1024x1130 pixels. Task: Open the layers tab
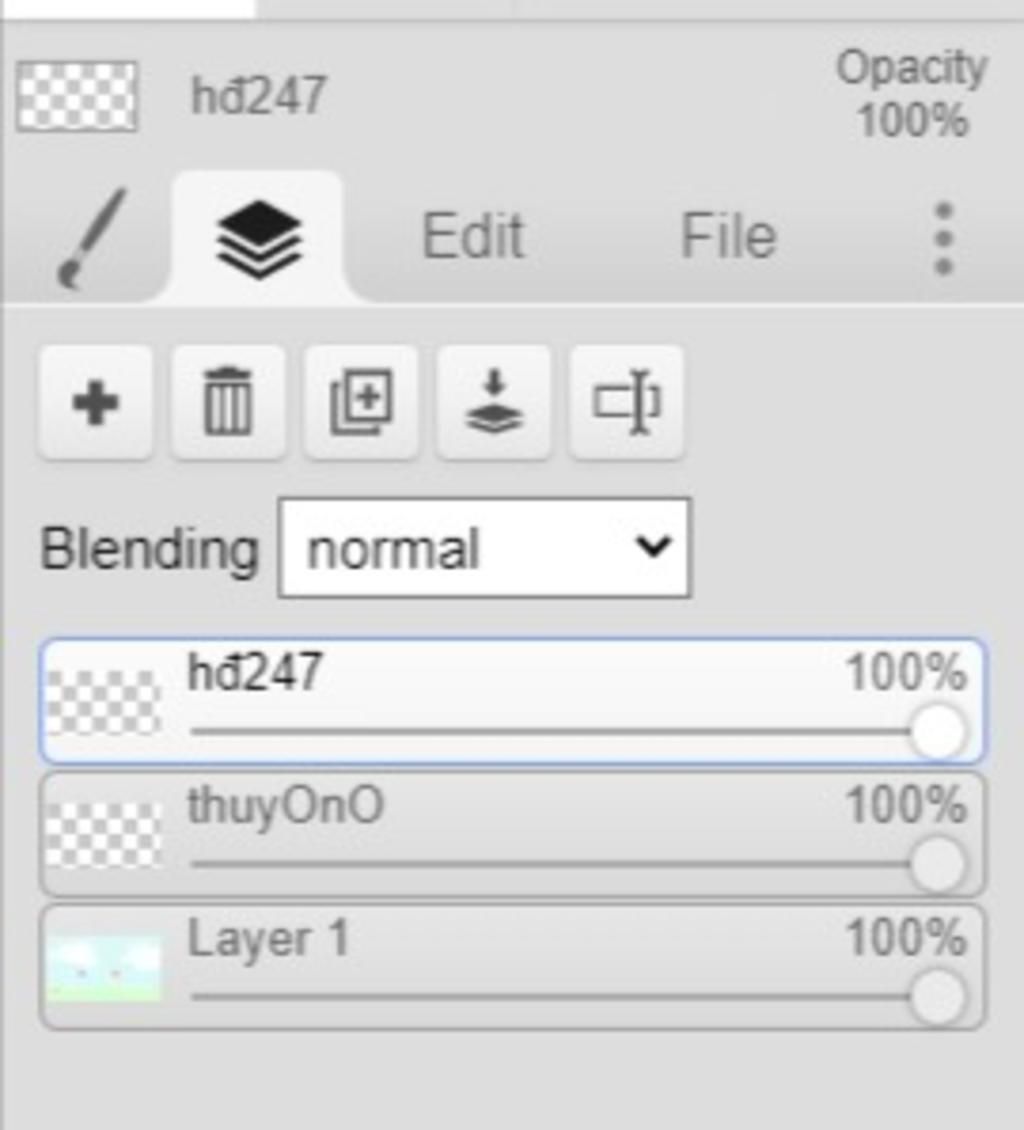tap(259, 238)
